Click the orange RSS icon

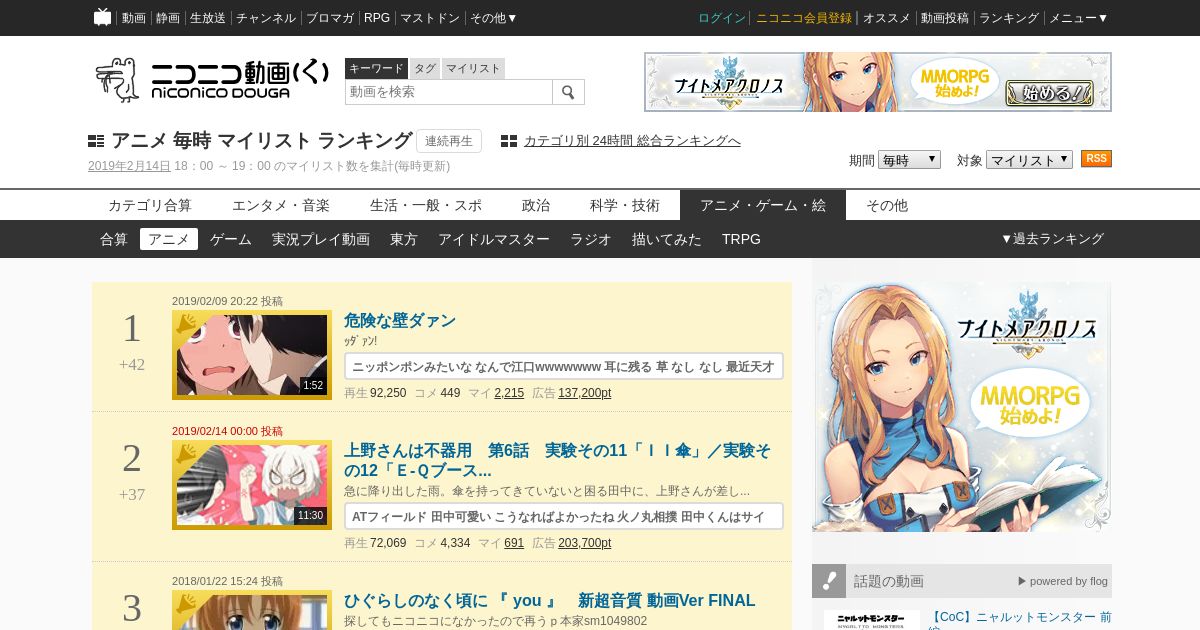(x=1096, y=159)
